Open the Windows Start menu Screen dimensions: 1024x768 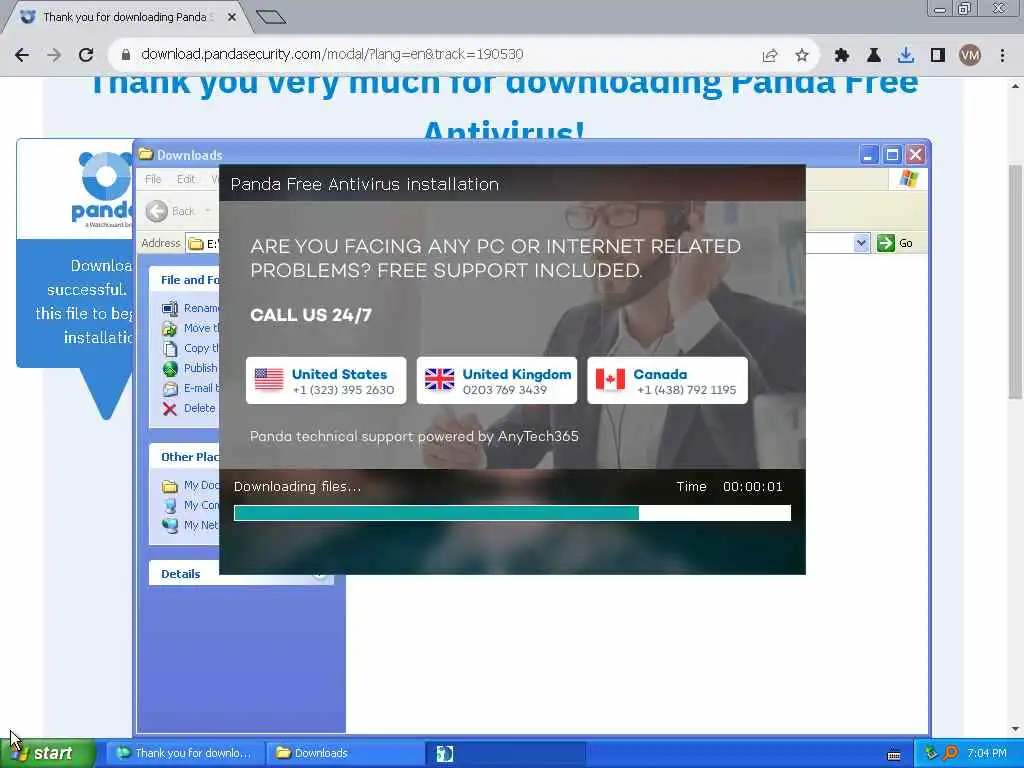[x=47, y=753]
